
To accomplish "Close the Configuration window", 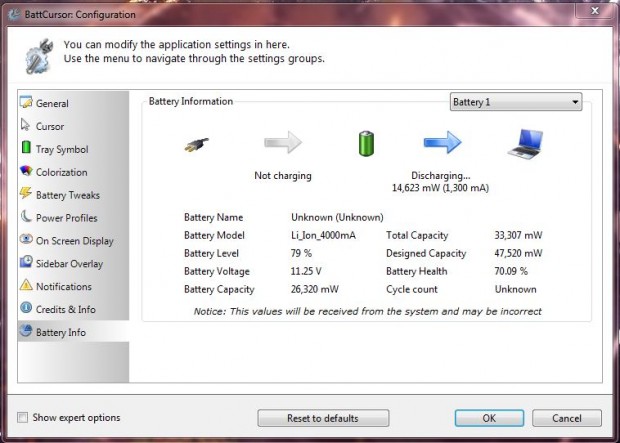I will (x=595, y=11).
